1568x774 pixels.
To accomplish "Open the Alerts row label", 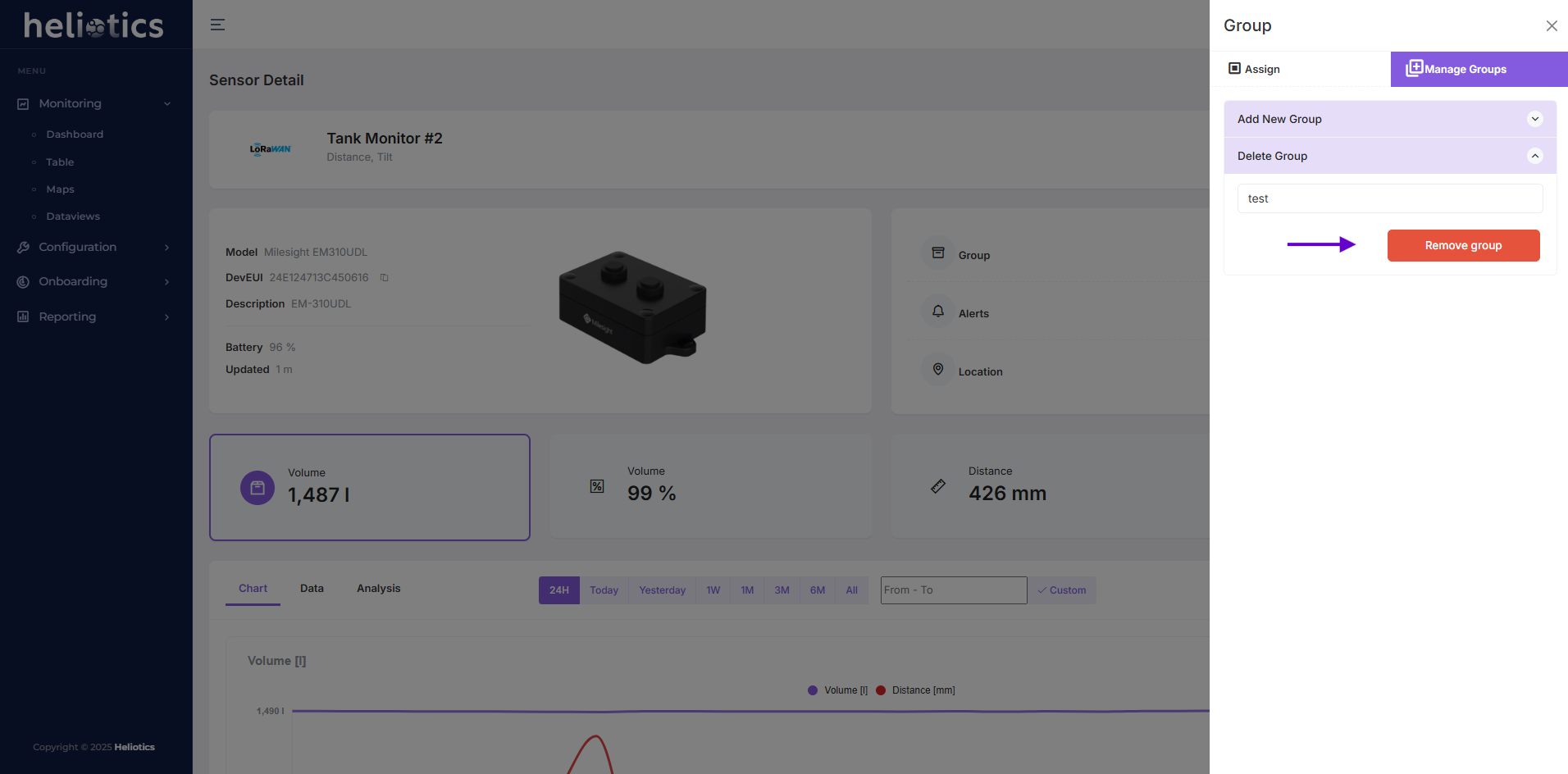I will pyautogui.click(x=973, y=313).
